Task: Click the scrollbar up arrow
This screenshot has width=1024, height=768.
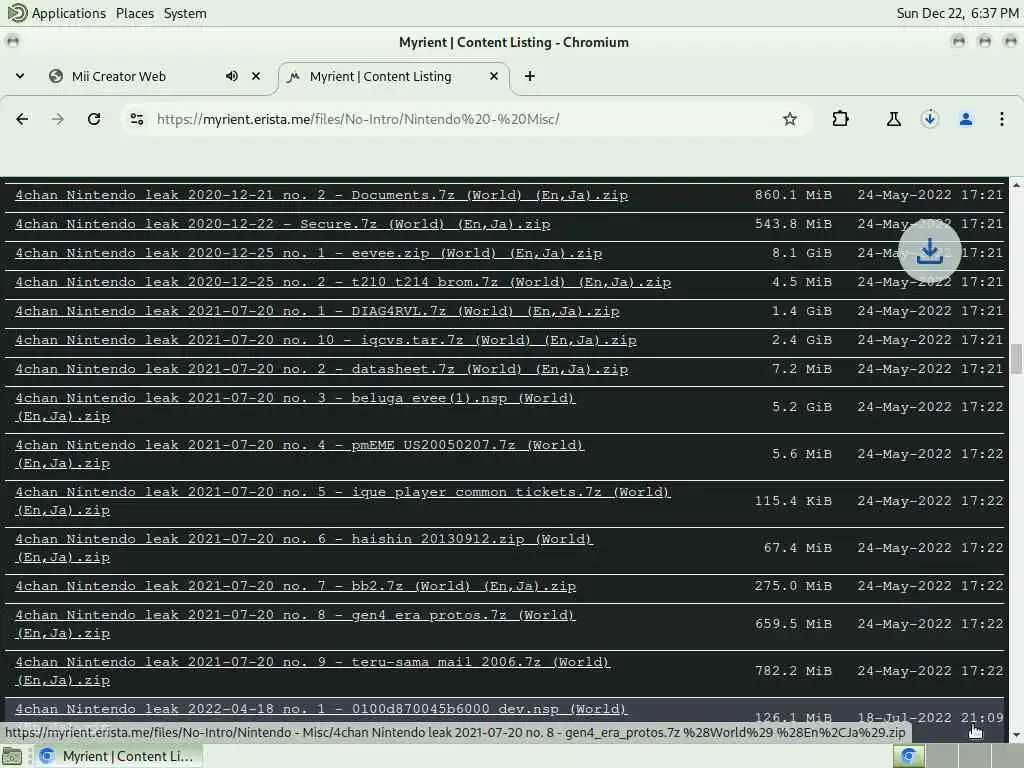Action: point(1016,185)
